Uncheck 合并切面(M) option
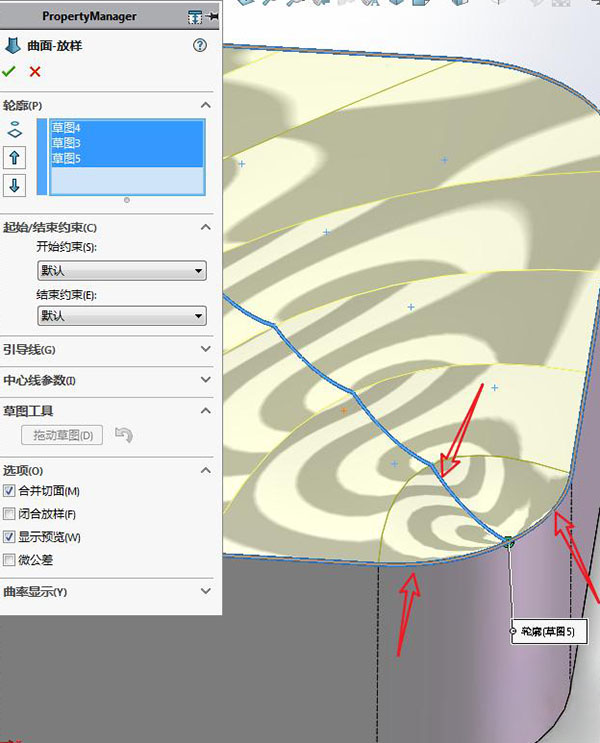The width and height of the screenshot is (600, 743). point(9,491)
